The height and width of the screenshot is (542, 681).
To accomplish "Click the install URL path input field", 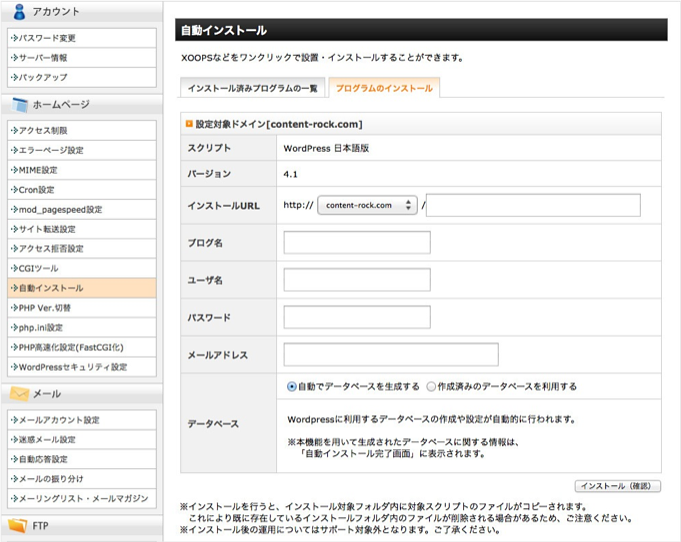I will coord(533,205).
